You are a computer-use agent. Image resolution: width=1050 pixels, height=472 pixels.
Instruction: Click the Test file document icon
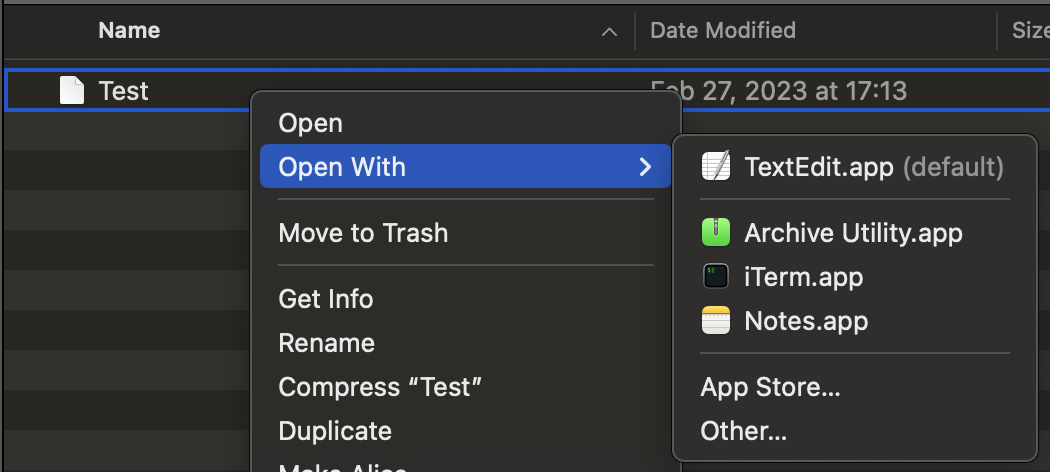72,90
